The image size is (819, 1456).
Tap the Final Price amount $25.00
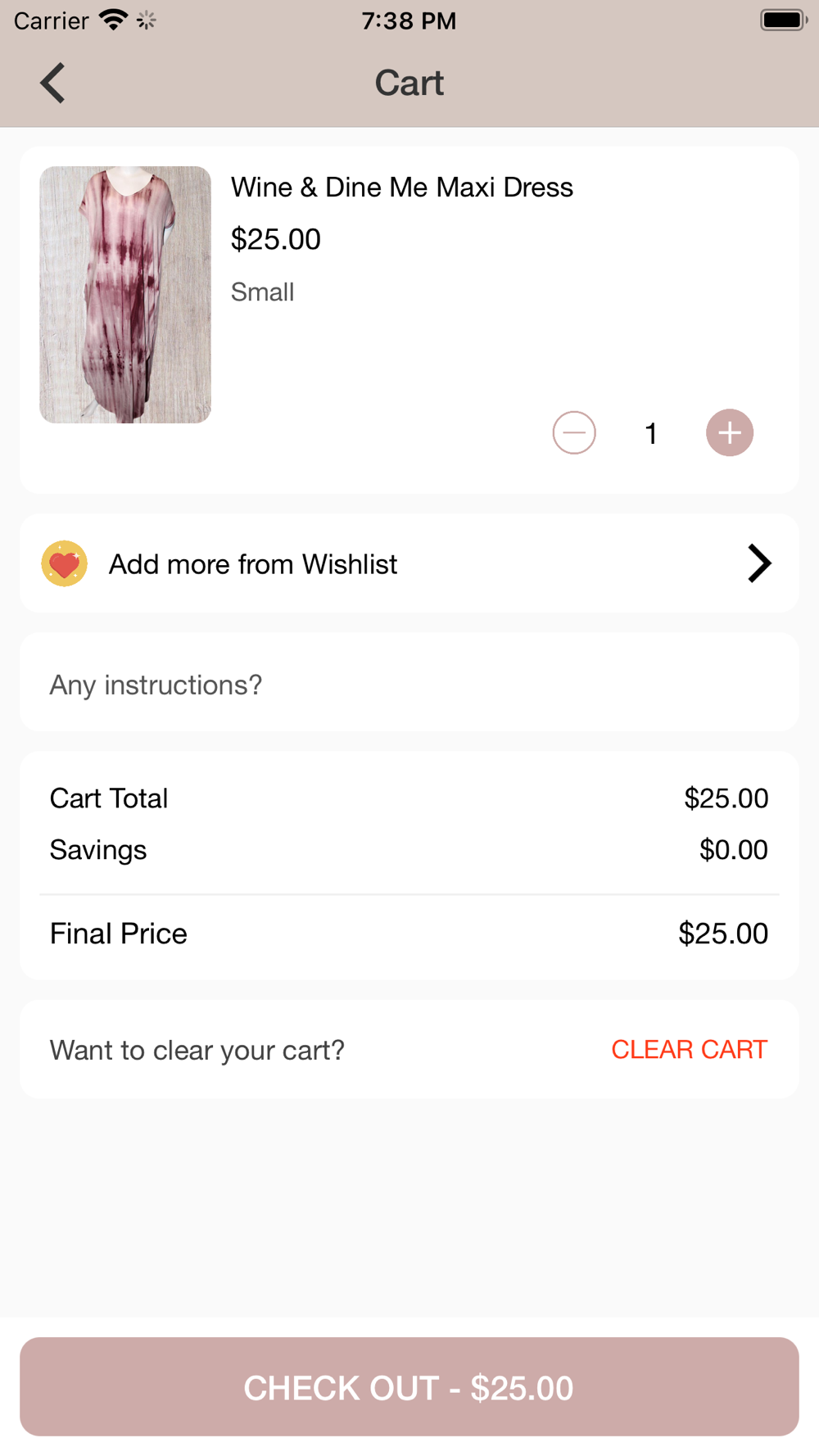[x=723, y=934]
